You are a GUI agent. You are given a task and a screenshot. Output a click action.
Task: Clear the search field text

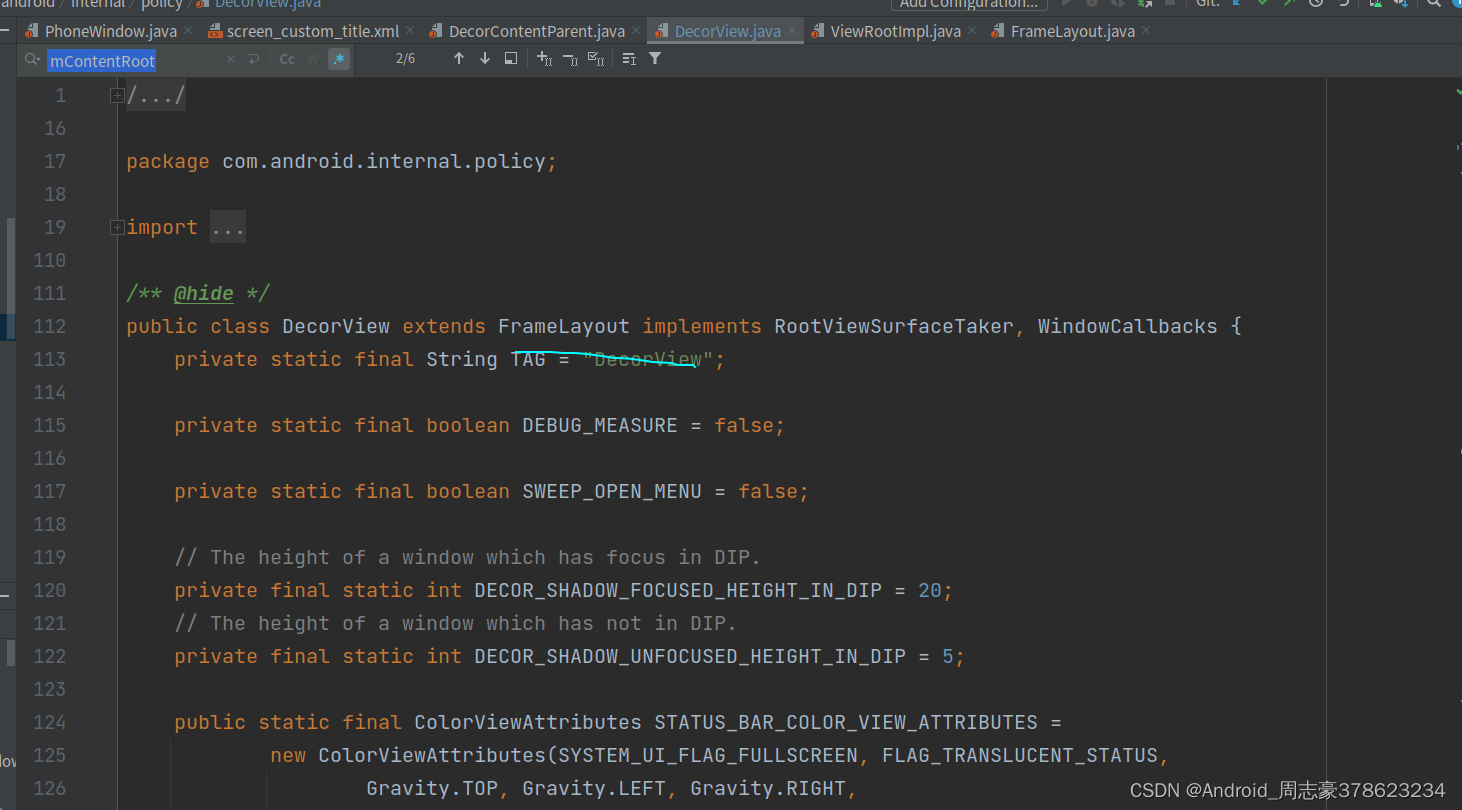[x=231, y=60]
